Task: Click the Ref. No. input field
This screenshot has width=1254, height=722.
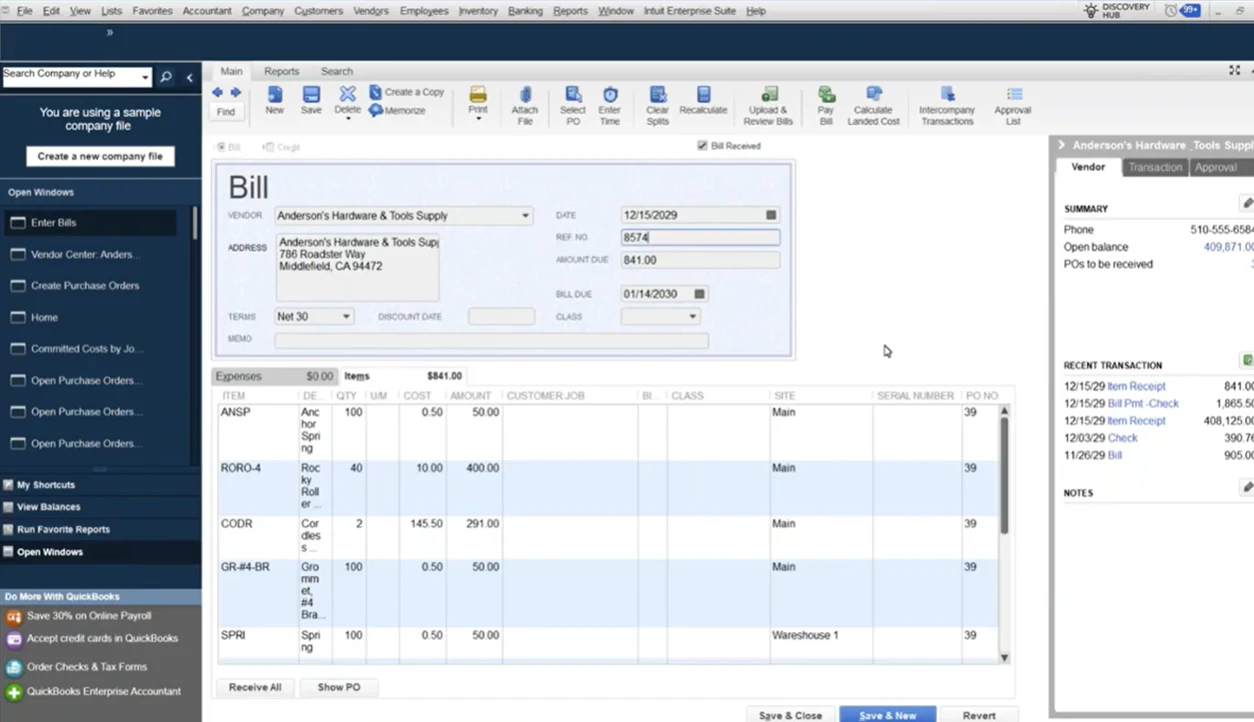Action: tap(699, 238)
